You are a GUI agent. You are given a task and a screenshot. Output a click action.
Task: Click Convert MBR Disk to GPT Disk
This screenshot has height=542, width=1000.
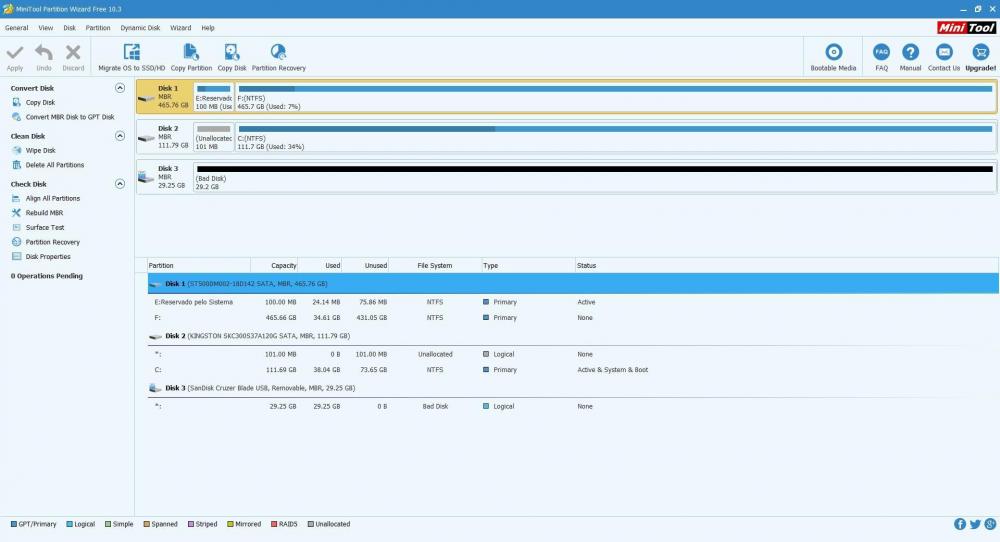point(70,117)
